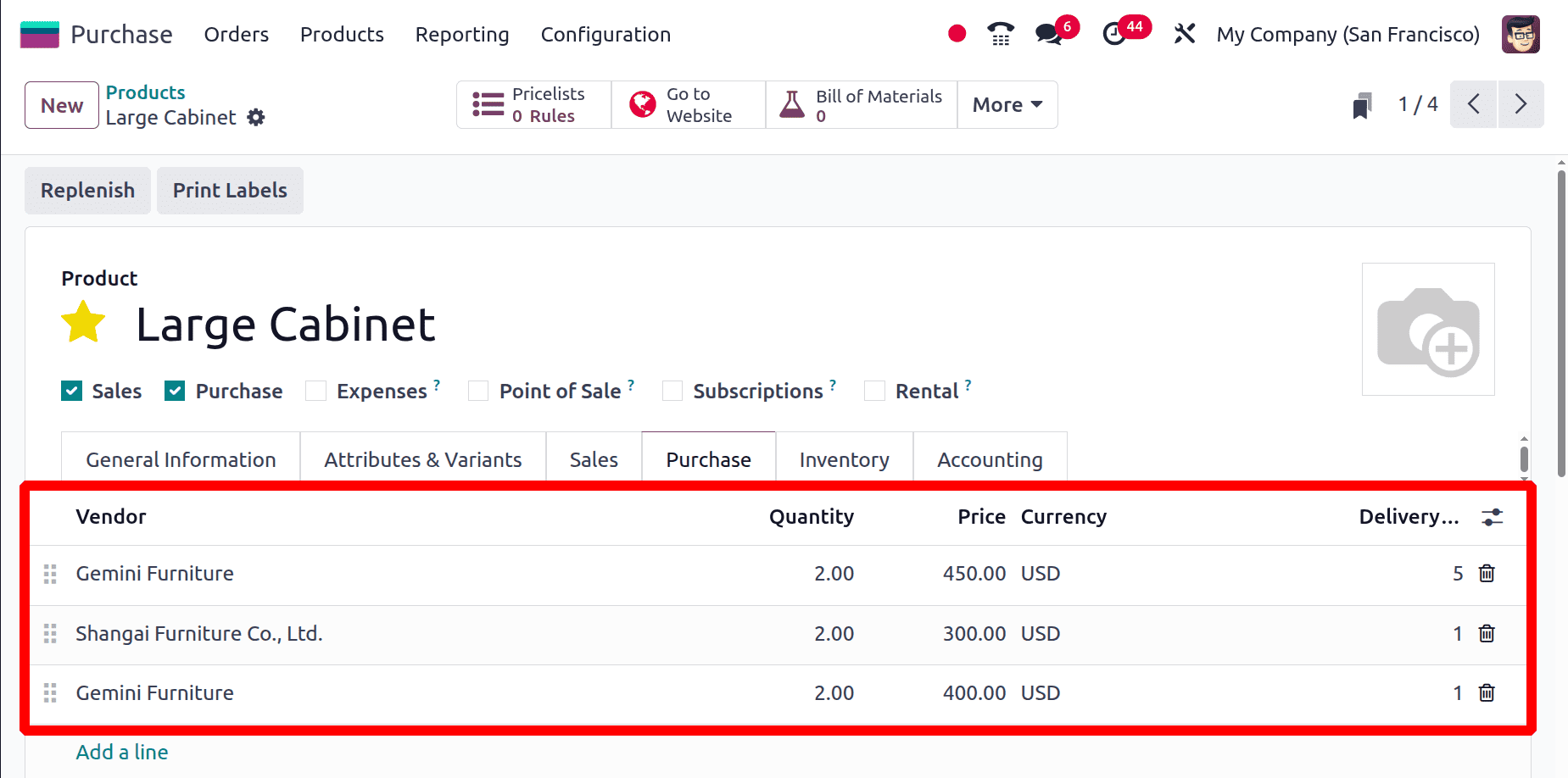The image size is (1568, 778).
Task: Open the Activities clock icon showing 44
Action: pos(1115,34)
